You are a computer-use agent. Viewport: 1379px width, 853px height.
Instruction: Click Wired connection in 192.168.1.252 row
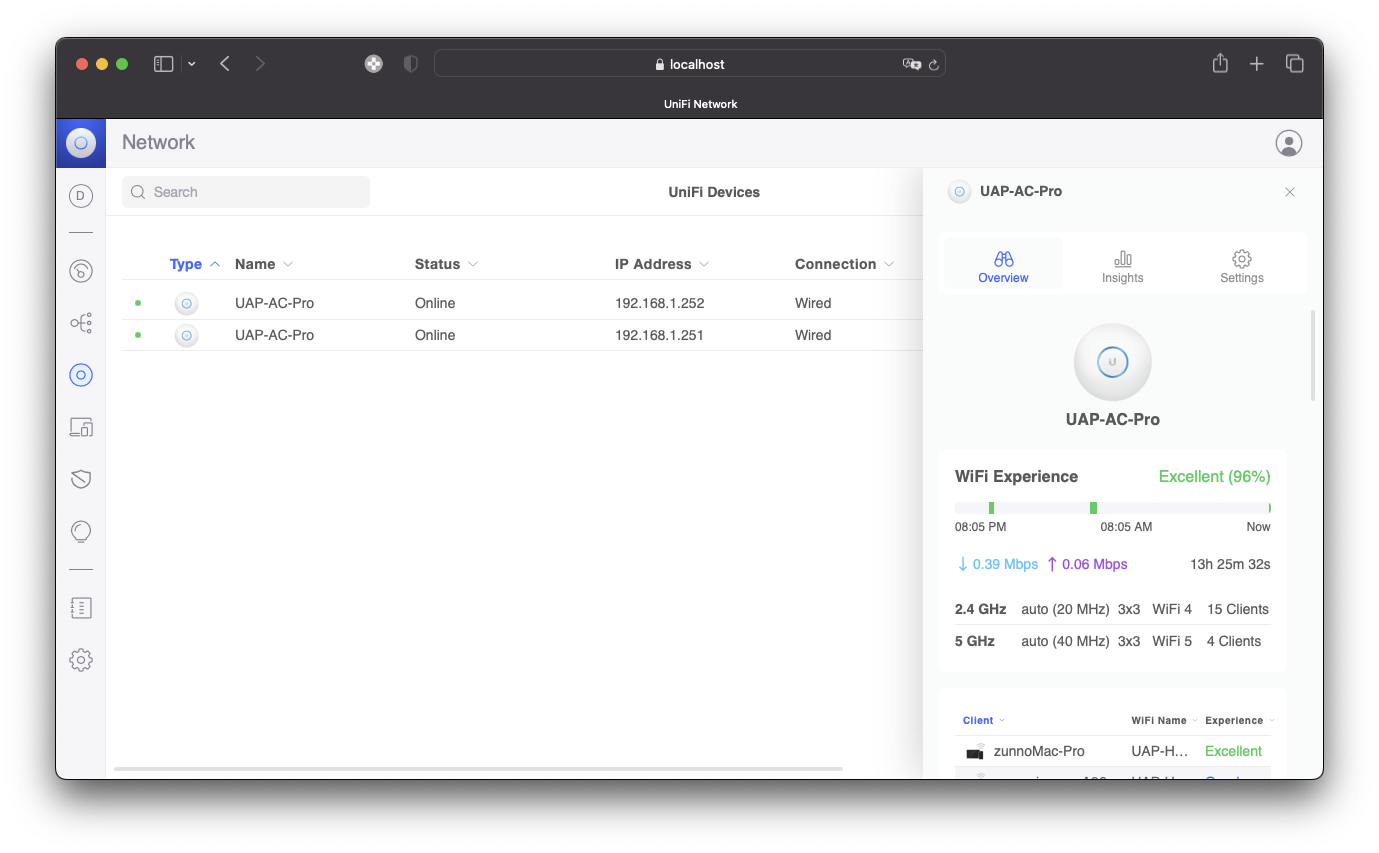813,303
